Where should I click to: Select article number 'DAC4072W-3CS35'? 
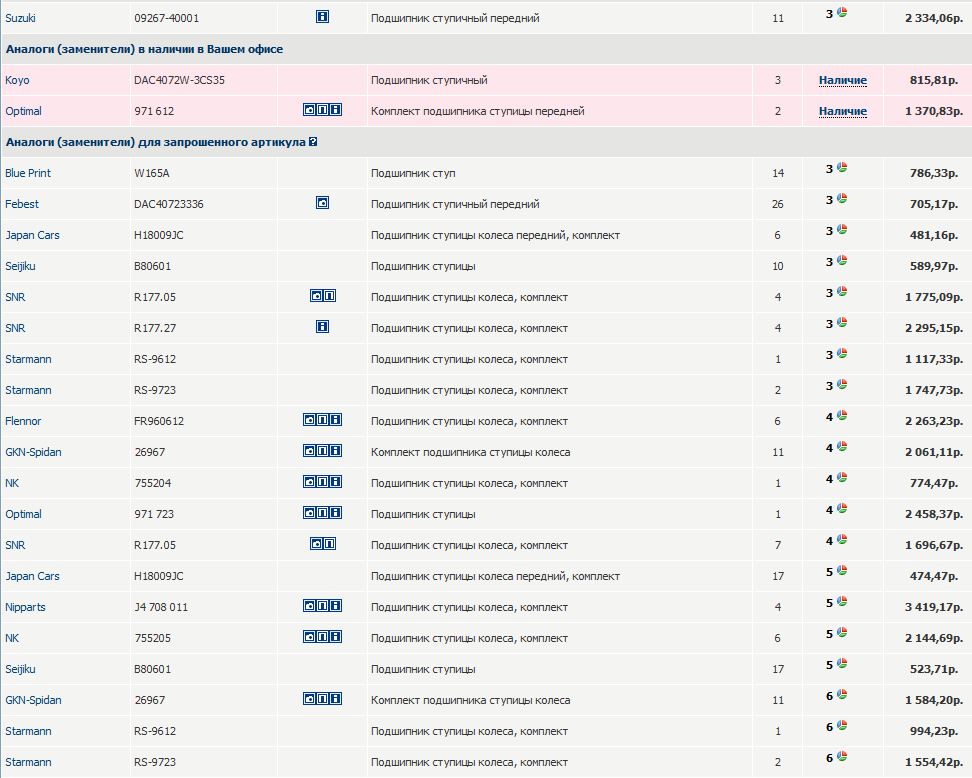[179, 80]
